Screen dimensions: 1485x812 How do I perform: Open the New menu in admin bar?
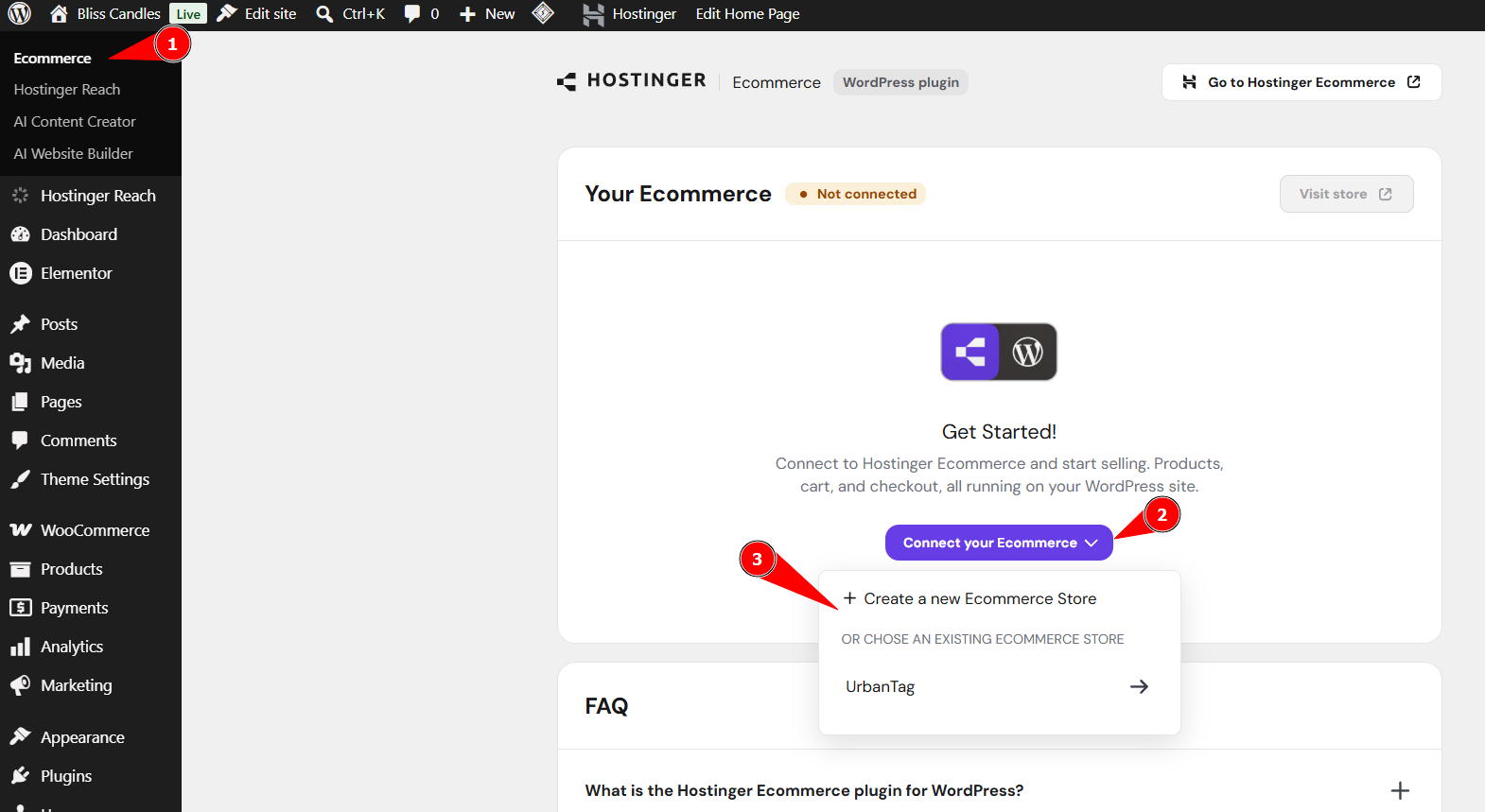pos(487,14)
